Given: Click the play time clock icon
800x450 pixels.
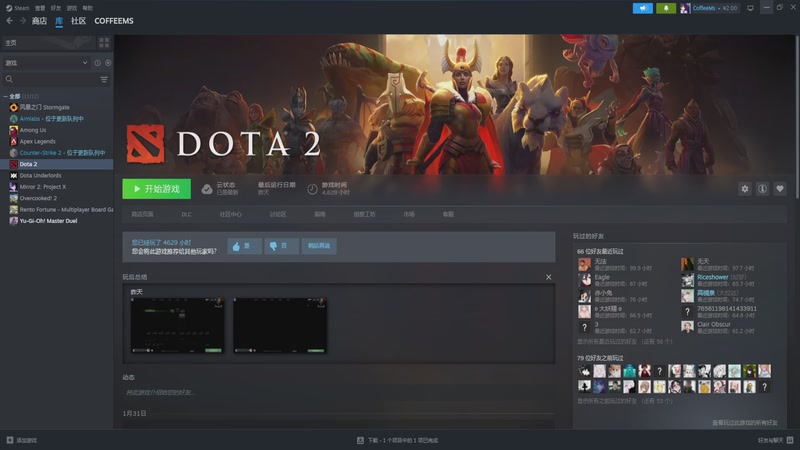Looking at the screenshot, I should pos(312,189).
